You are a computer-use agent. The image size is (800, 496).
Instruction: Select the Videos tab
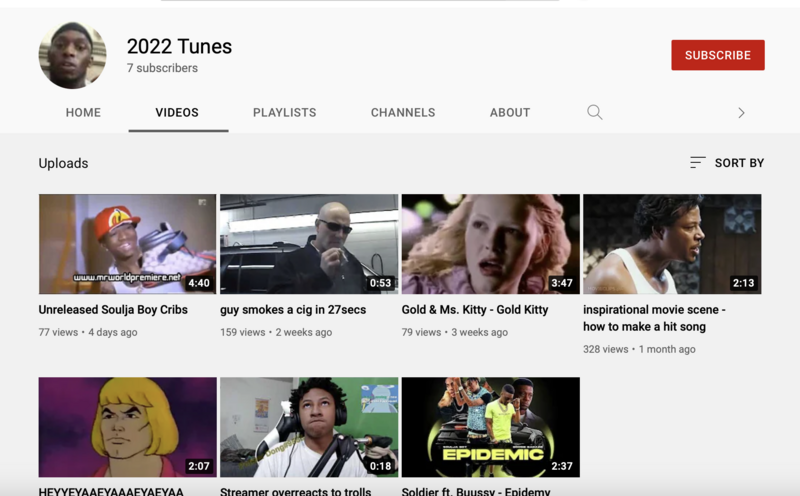pyautogui.click(x=177, y=113)
